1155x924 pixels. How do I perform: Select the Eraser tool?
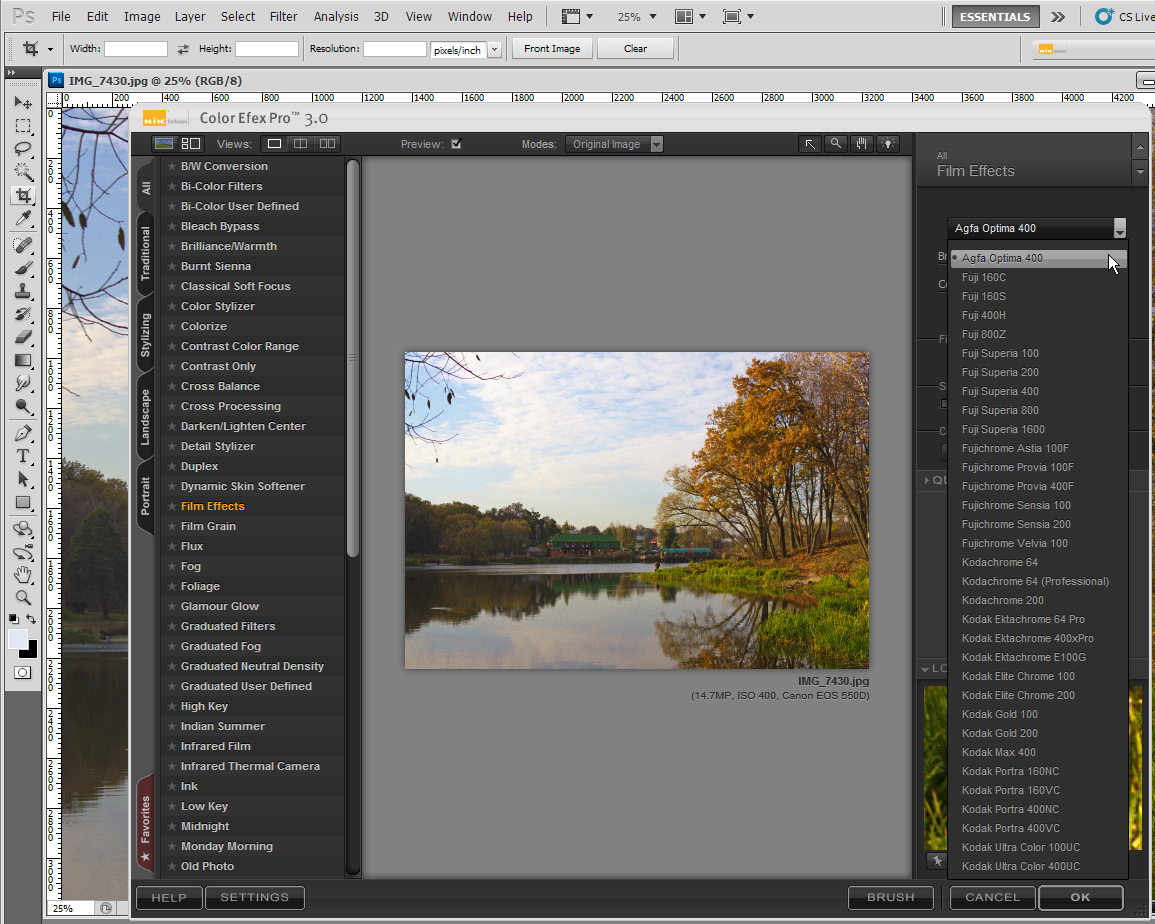pyautogui.click(x=23, y=337)
